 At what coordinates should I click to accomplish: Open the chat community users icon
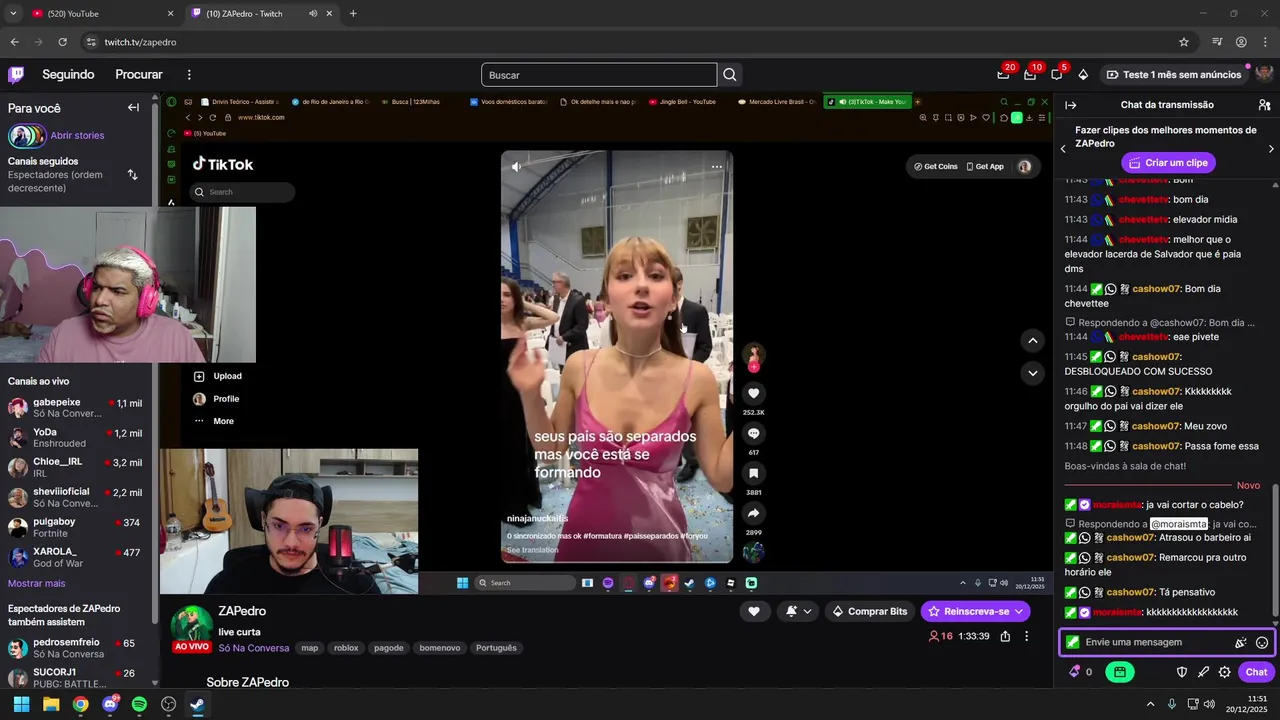coord(1264,105)
